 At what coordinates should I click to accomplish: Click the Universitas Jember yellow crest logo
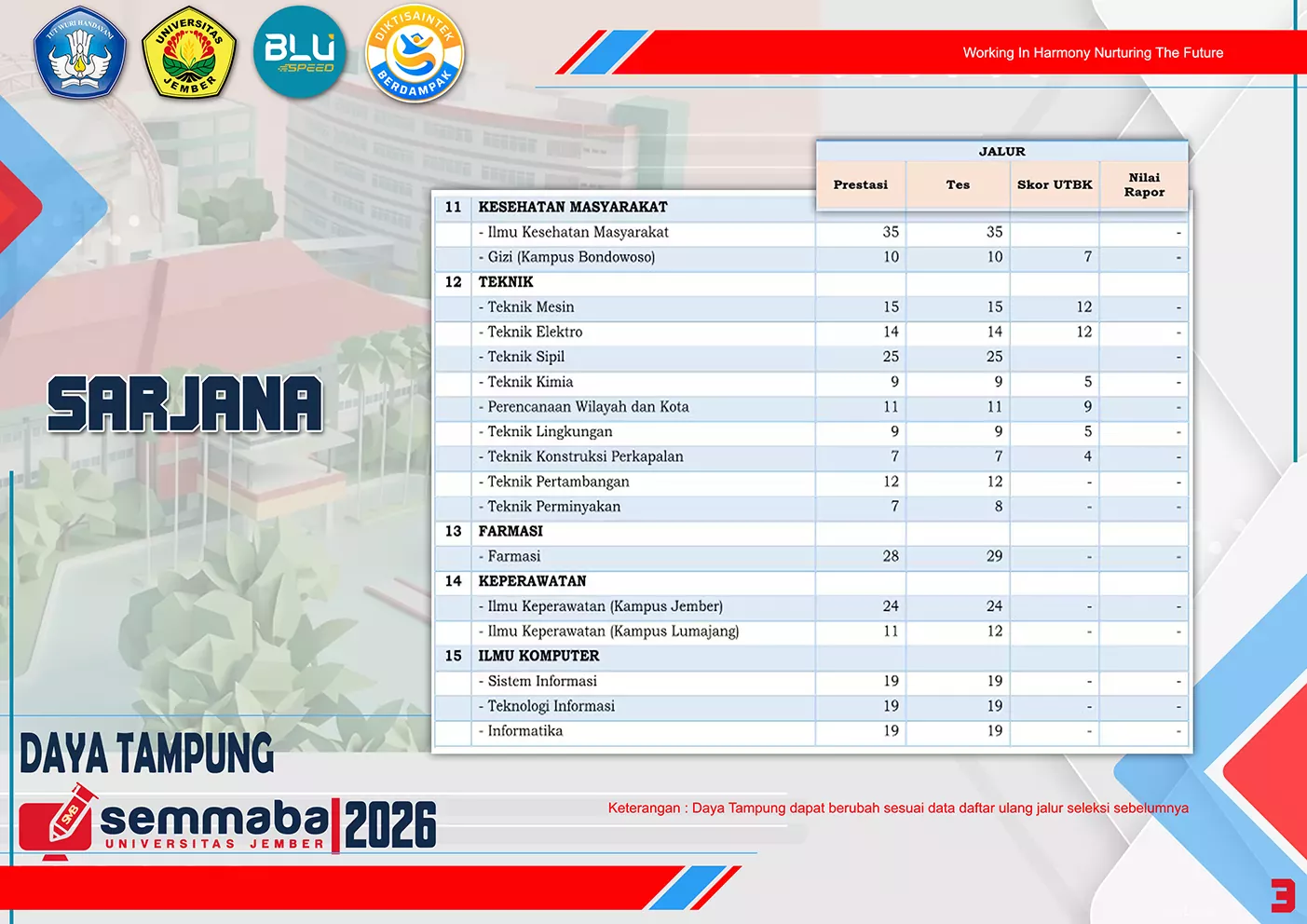(189, 53)
